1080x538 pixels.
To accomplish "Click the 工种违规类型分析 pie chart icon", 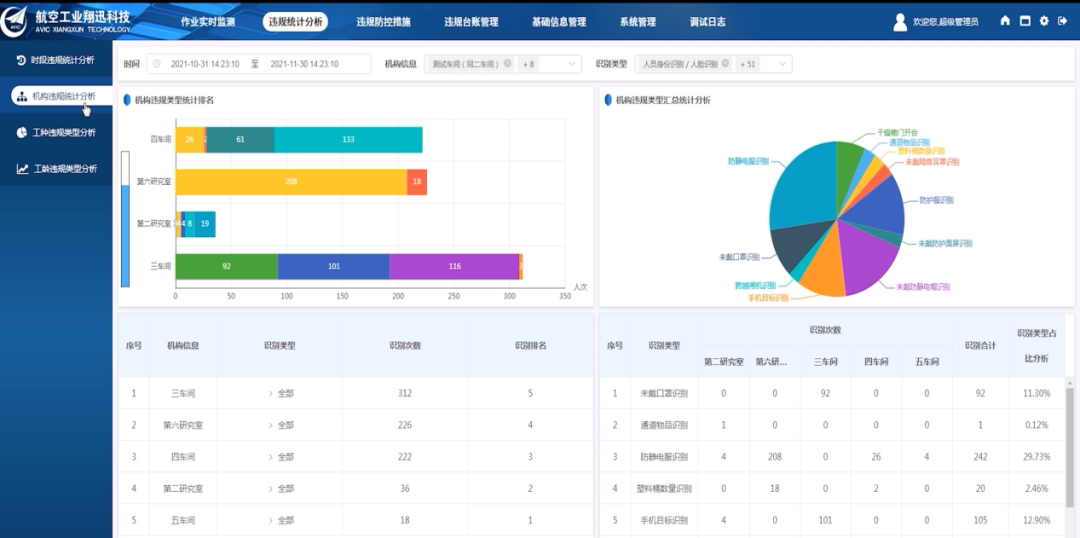I will (22, 132).
